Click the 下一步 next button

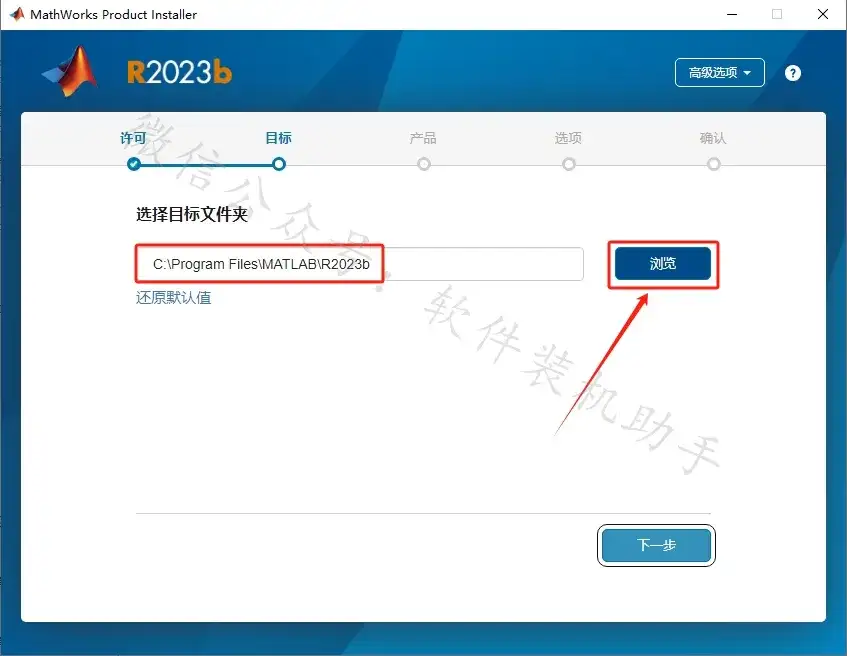point(656,545)
